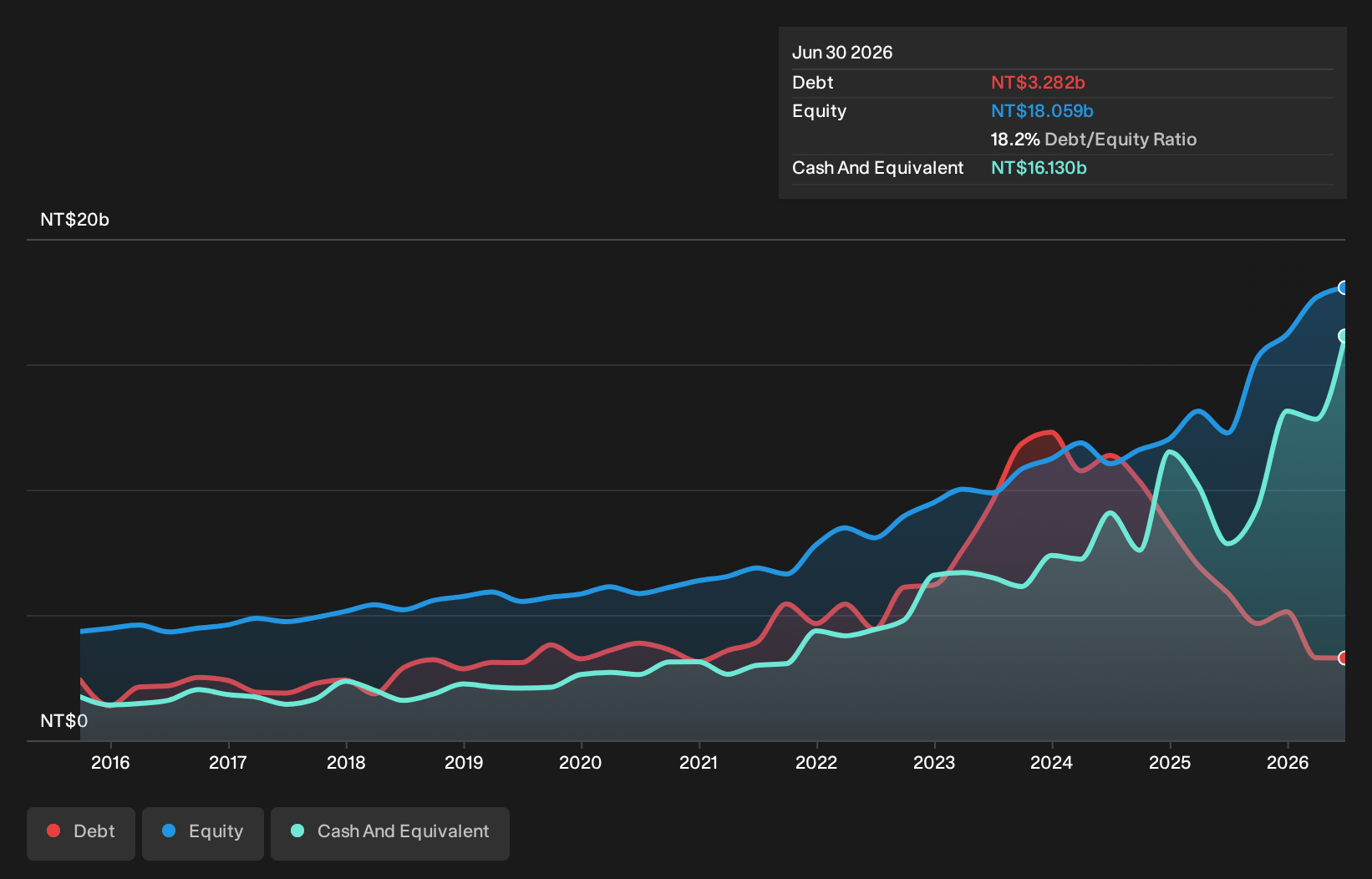Click the 18.2% Debt/Equity Ratio text

pos(1094,140)
